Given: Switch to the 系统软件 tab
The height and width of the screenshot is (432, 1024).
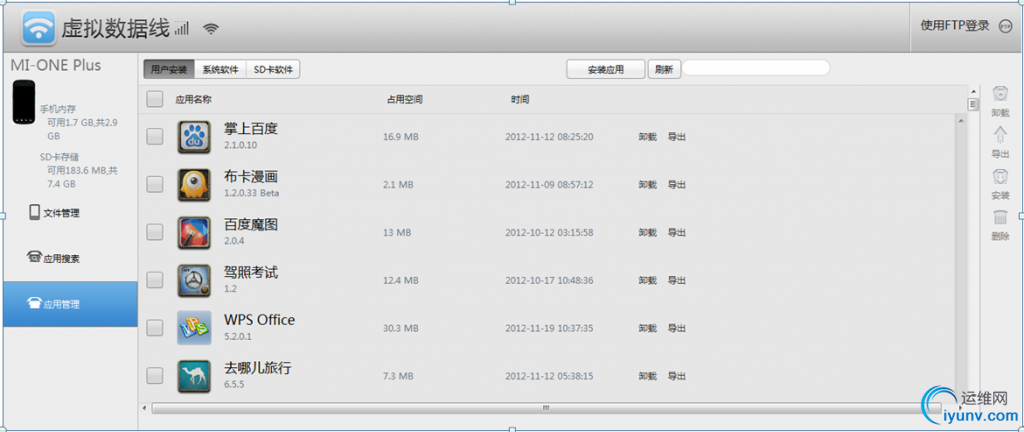Looking at the screenshot, I should coord(220,69).
